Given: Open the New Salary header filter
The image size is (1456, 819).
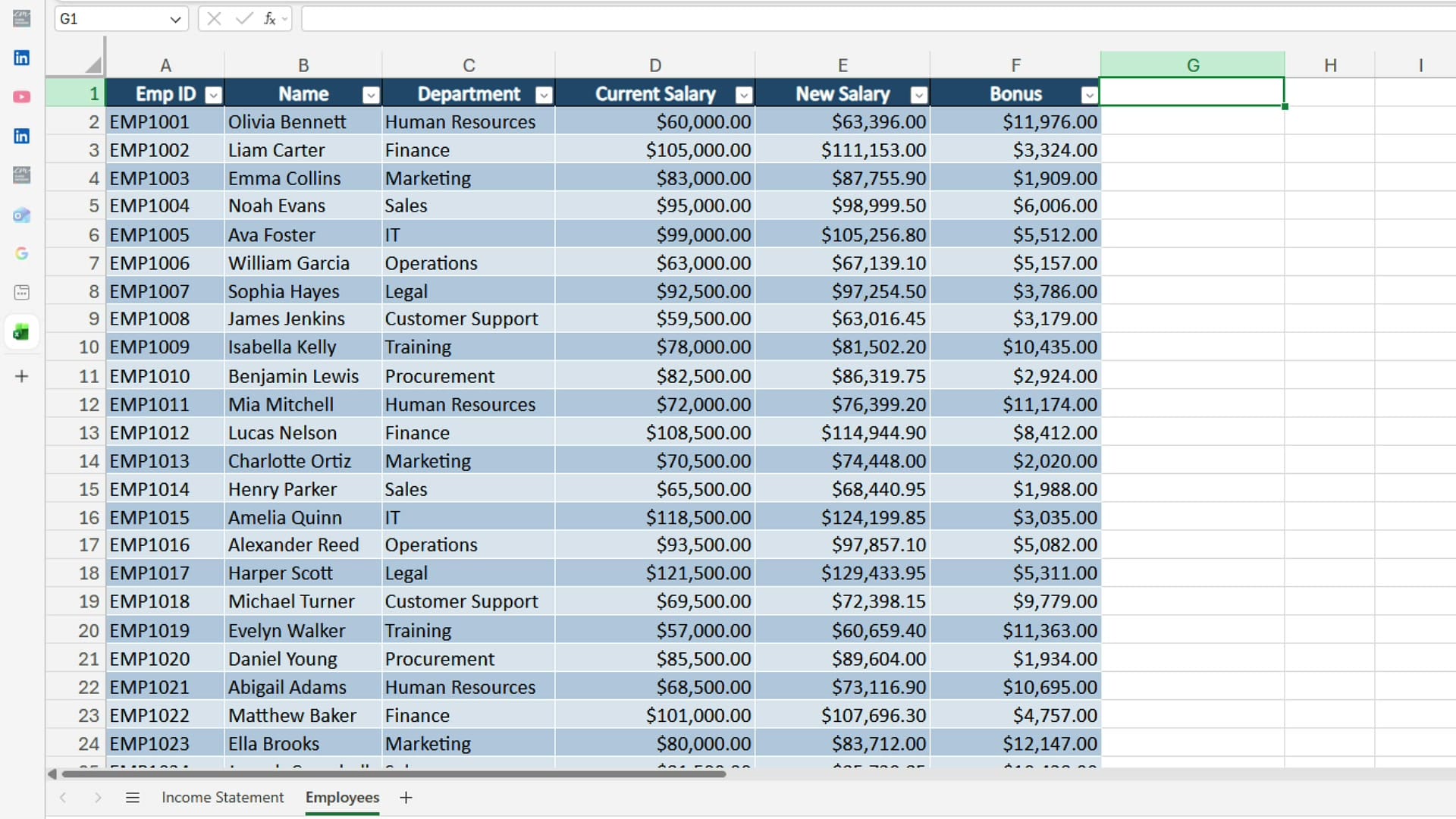Looking at the screenshot, I should click(x=918, y=94).
